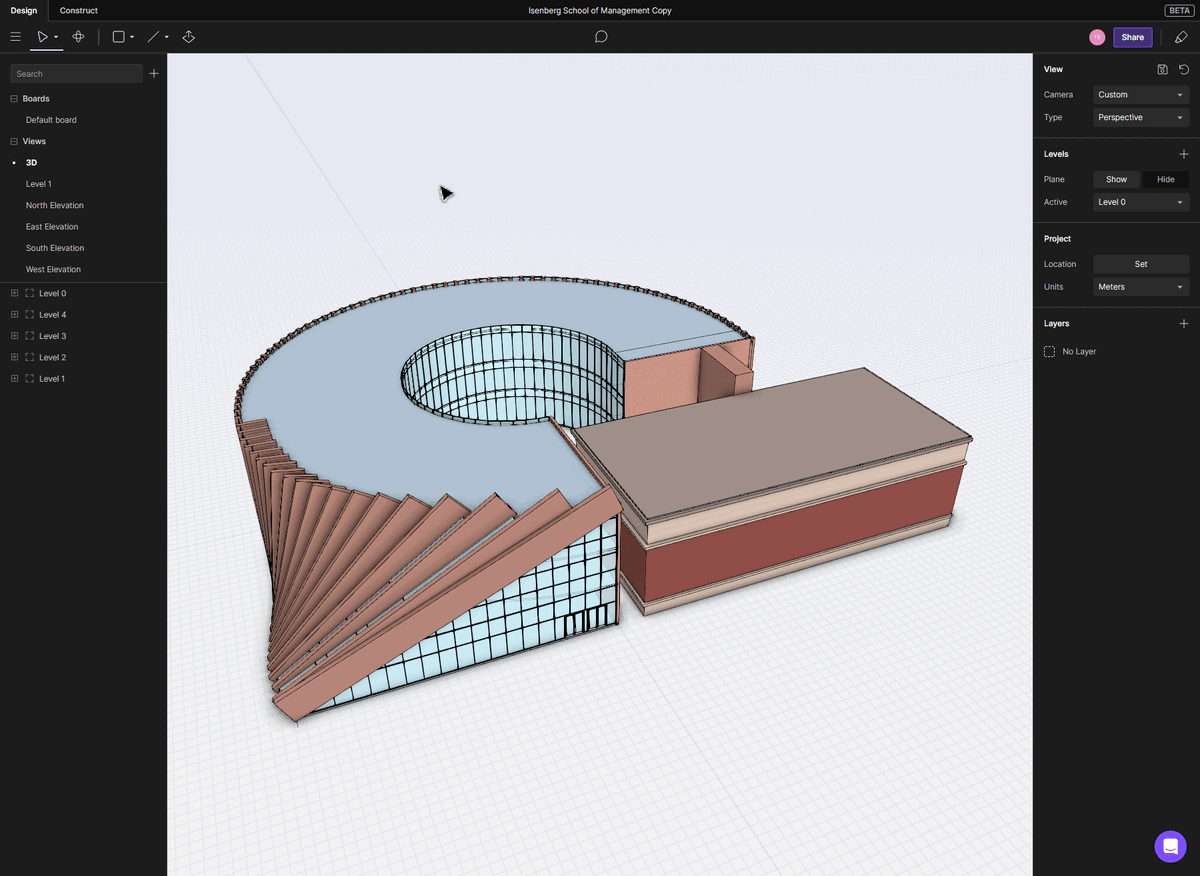Open the Type Perspective dropdown
1200x876 pixels.
[1140, 117]
